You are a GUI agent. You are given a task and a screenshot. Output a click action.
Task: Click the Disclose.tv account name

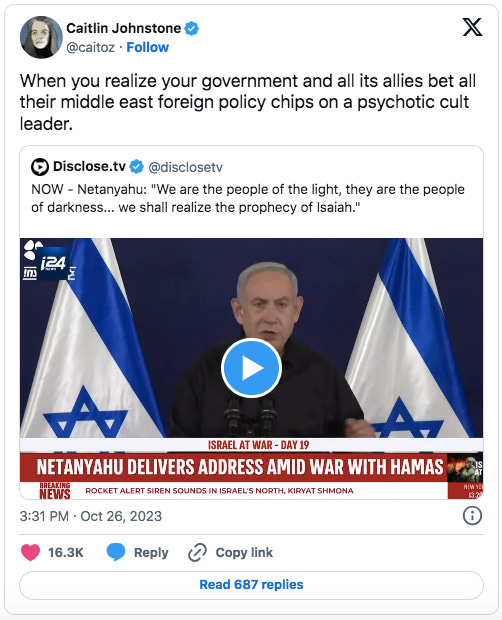point(89,166)
